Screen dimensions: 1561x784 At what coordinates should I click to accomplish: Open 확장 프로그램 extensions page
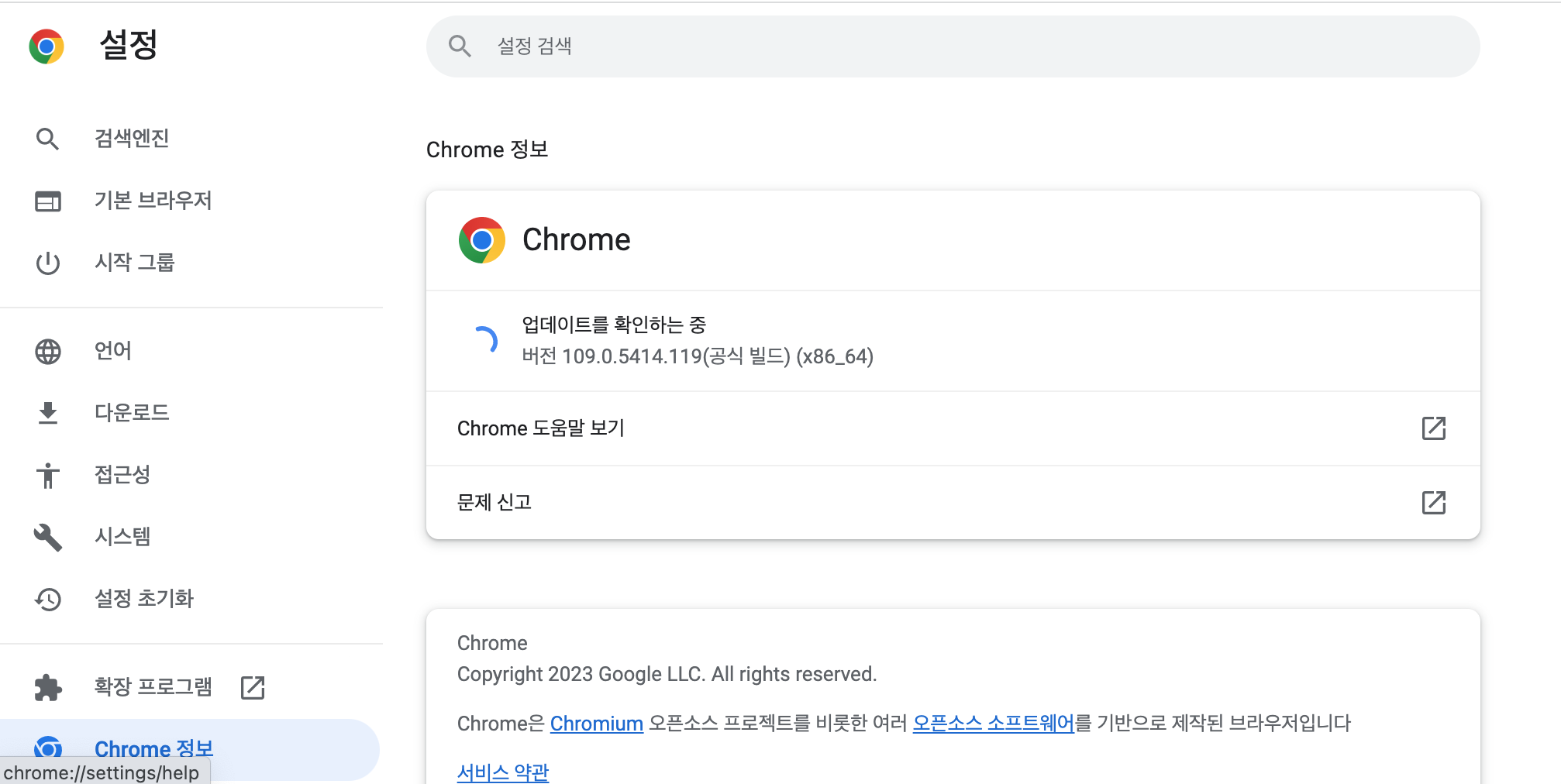153,687
